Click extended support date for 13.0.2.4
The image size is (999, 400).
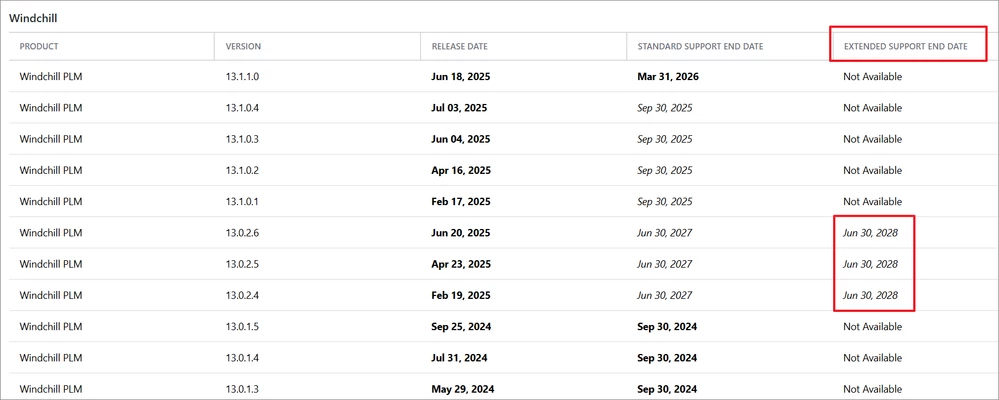click(870, 295)
